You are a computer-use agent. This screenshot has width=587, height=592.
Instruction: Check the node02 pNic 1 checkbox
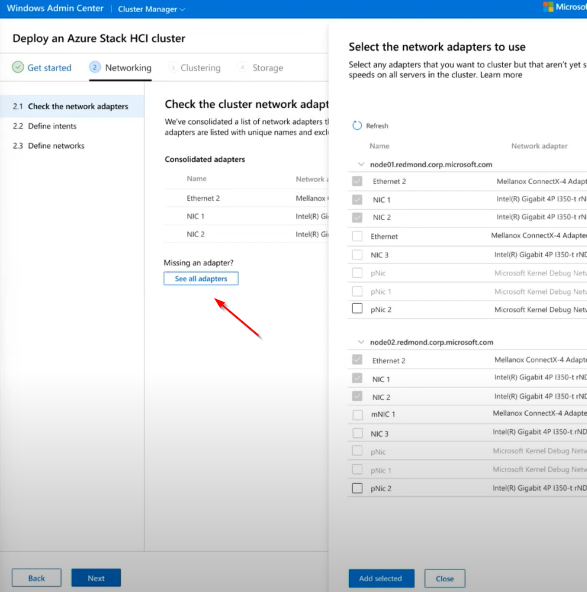[357, 469]
